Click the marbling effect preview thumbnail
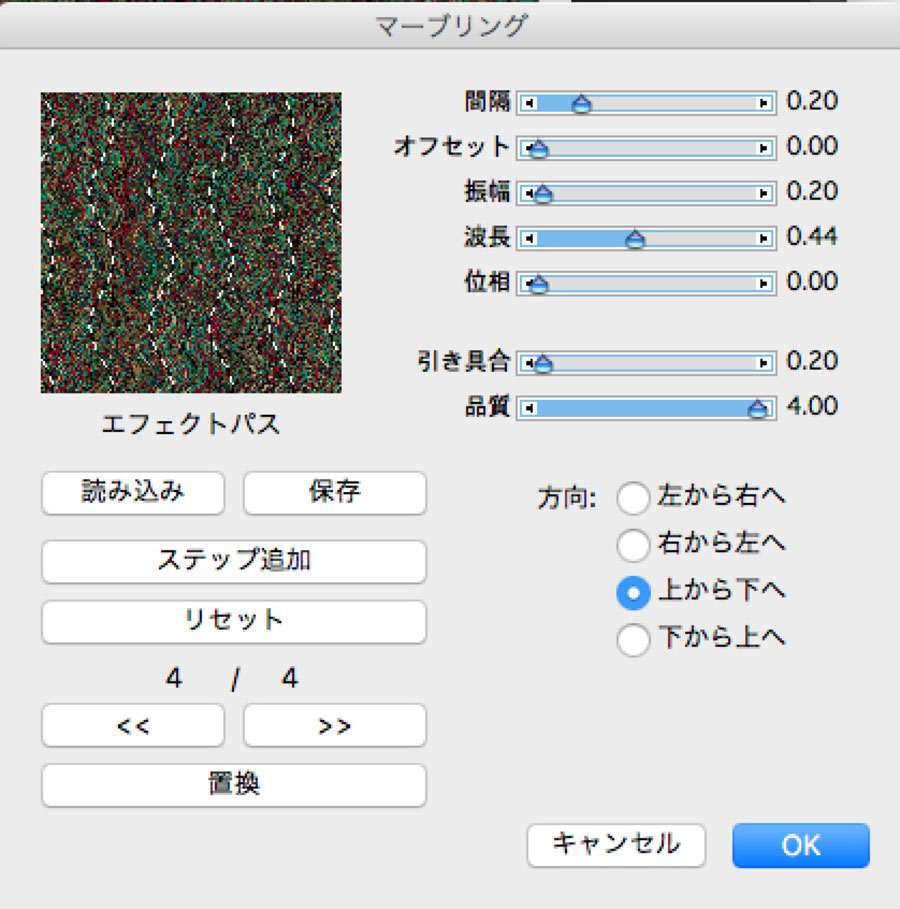The image size is (900, 909). pos(191,243)
